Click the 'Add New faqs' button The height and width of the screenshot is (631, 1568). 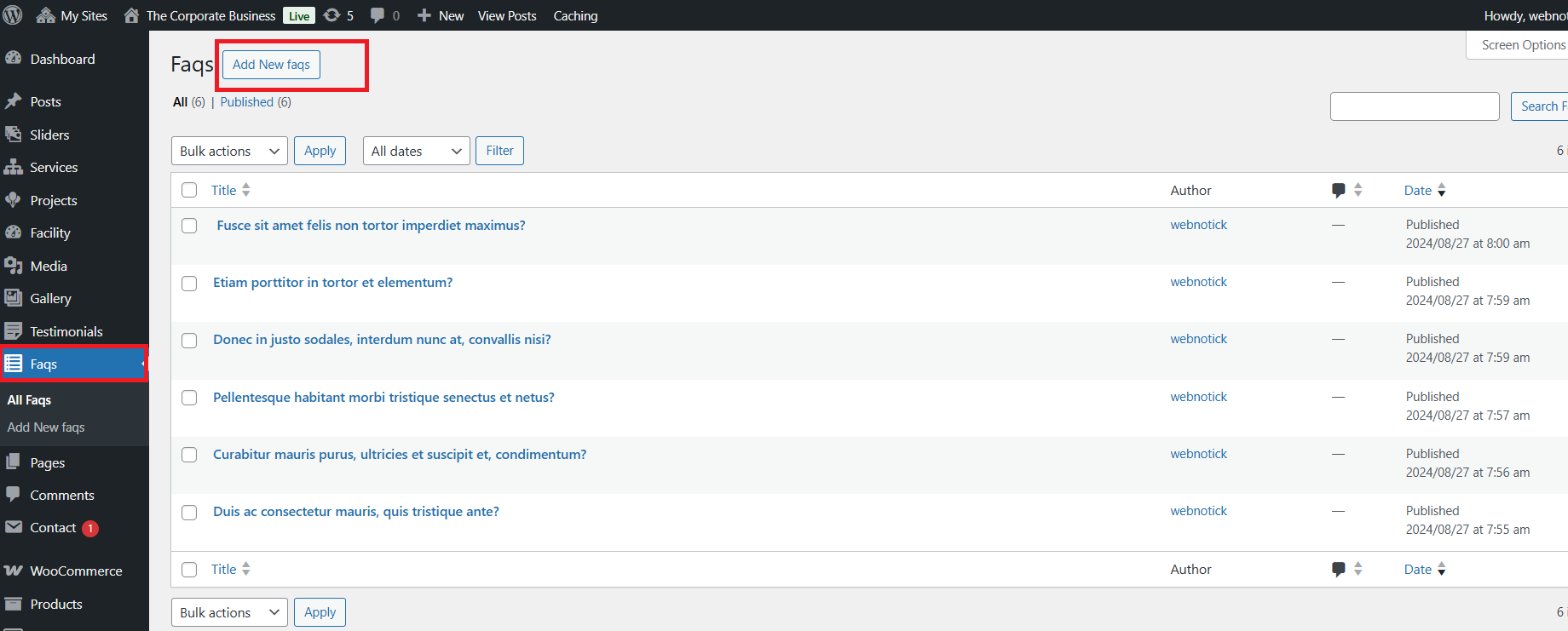[x=271, y=65]
